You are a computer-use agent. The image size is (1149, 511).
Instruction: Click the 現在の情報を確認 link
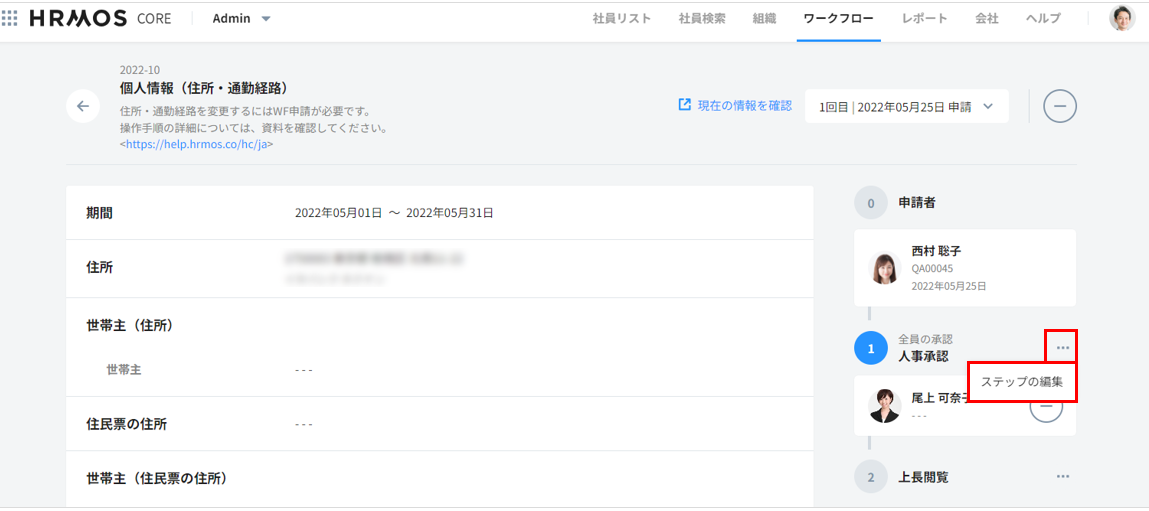pos(735,105)
